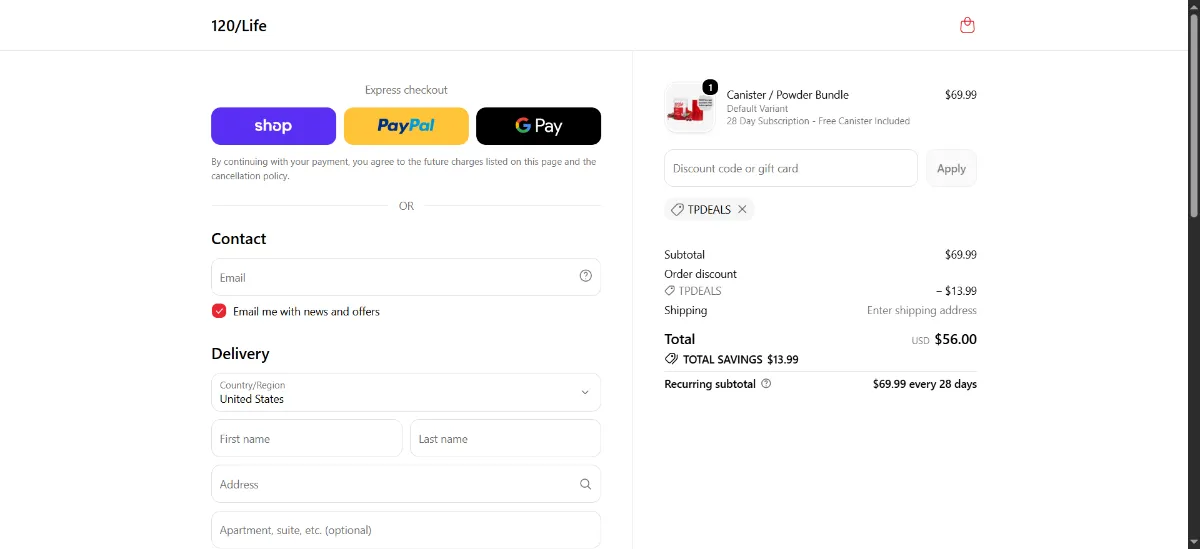Click the 'Contact' section heading
The image size is (1200, 549).
coord(239,239)
